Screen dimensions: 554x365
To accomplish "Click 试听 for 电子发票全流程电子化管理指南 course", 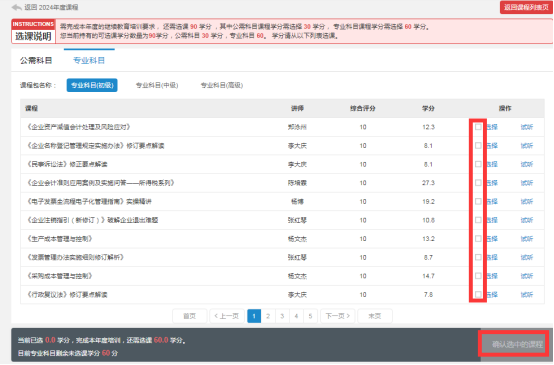I will 527,201.
